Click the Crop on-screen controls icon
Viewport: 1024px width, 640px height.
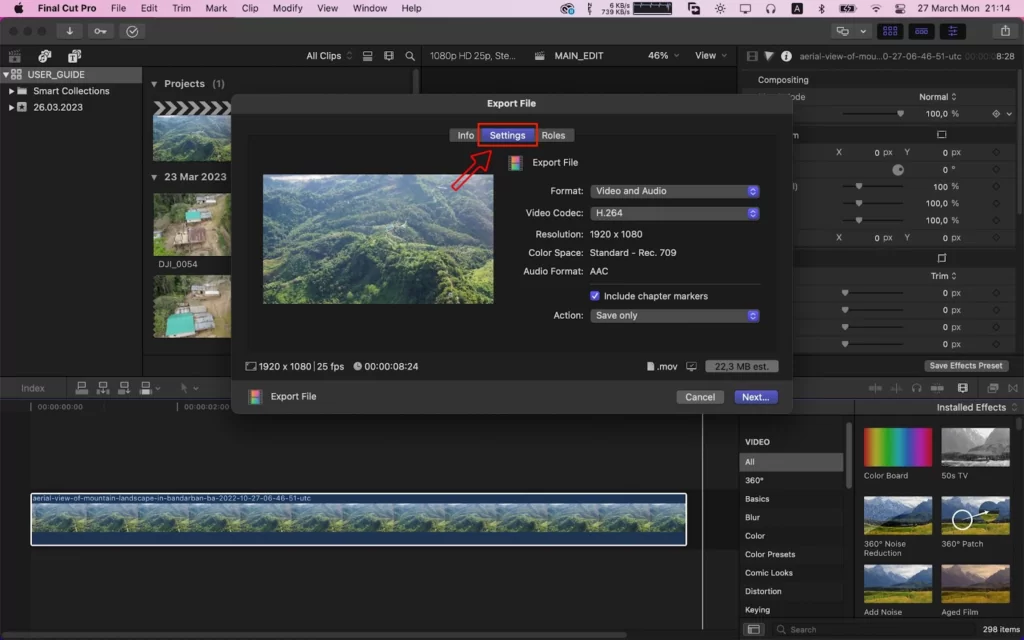click(x=941, y=258)
